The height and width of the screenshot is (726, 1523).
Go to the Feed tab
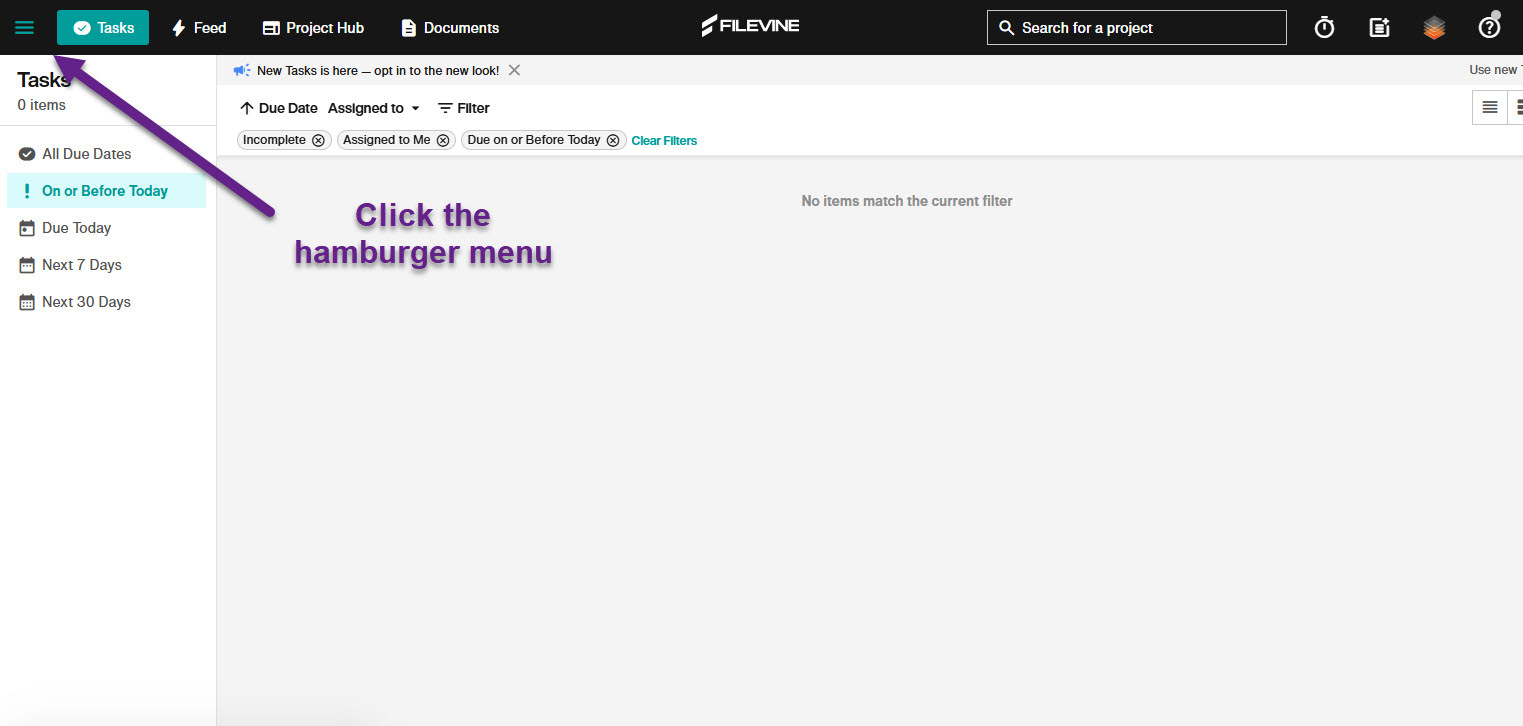pos(199,28)
